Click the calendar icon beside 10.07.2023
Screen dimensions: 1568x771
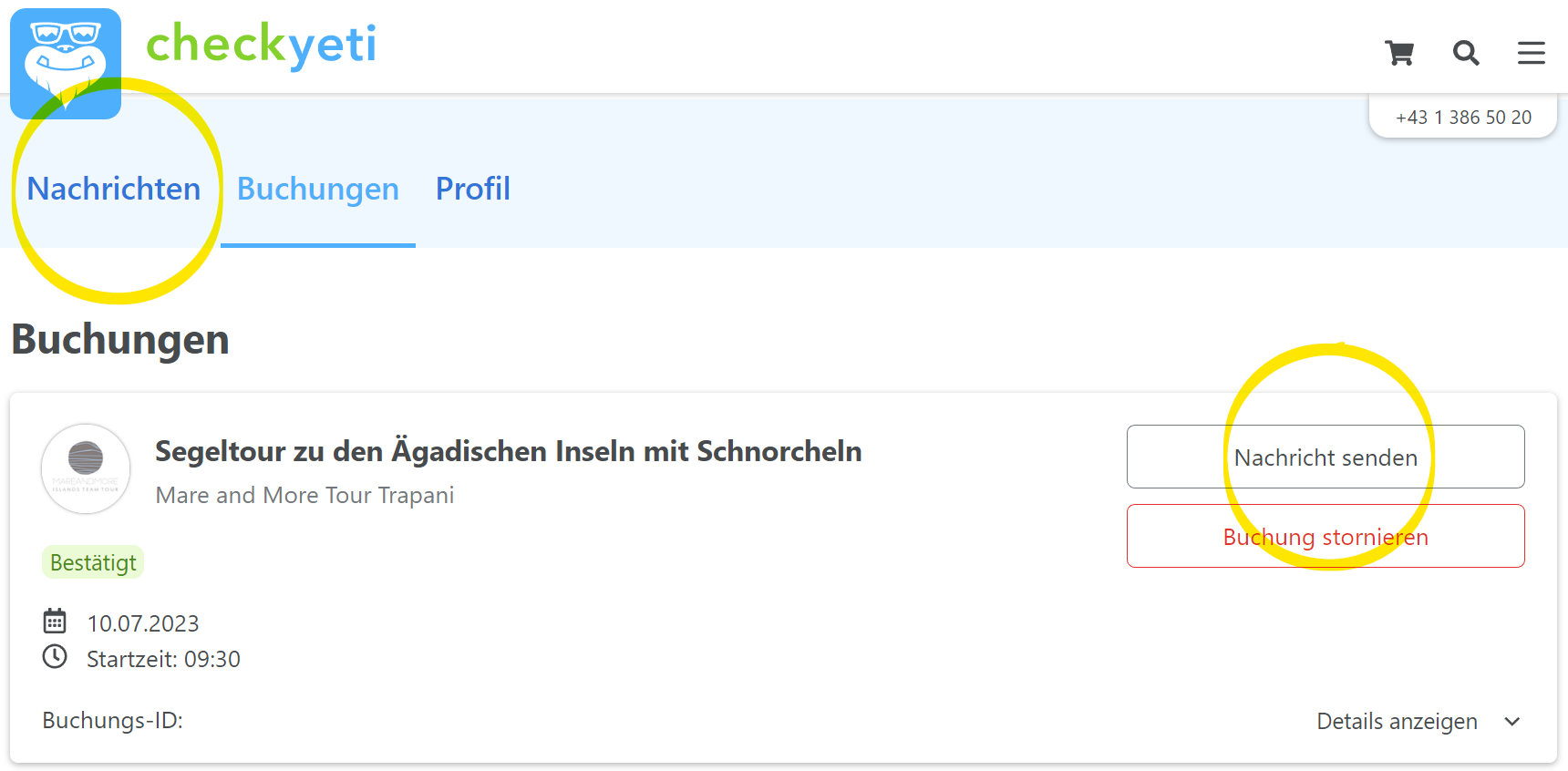(55, 622)
